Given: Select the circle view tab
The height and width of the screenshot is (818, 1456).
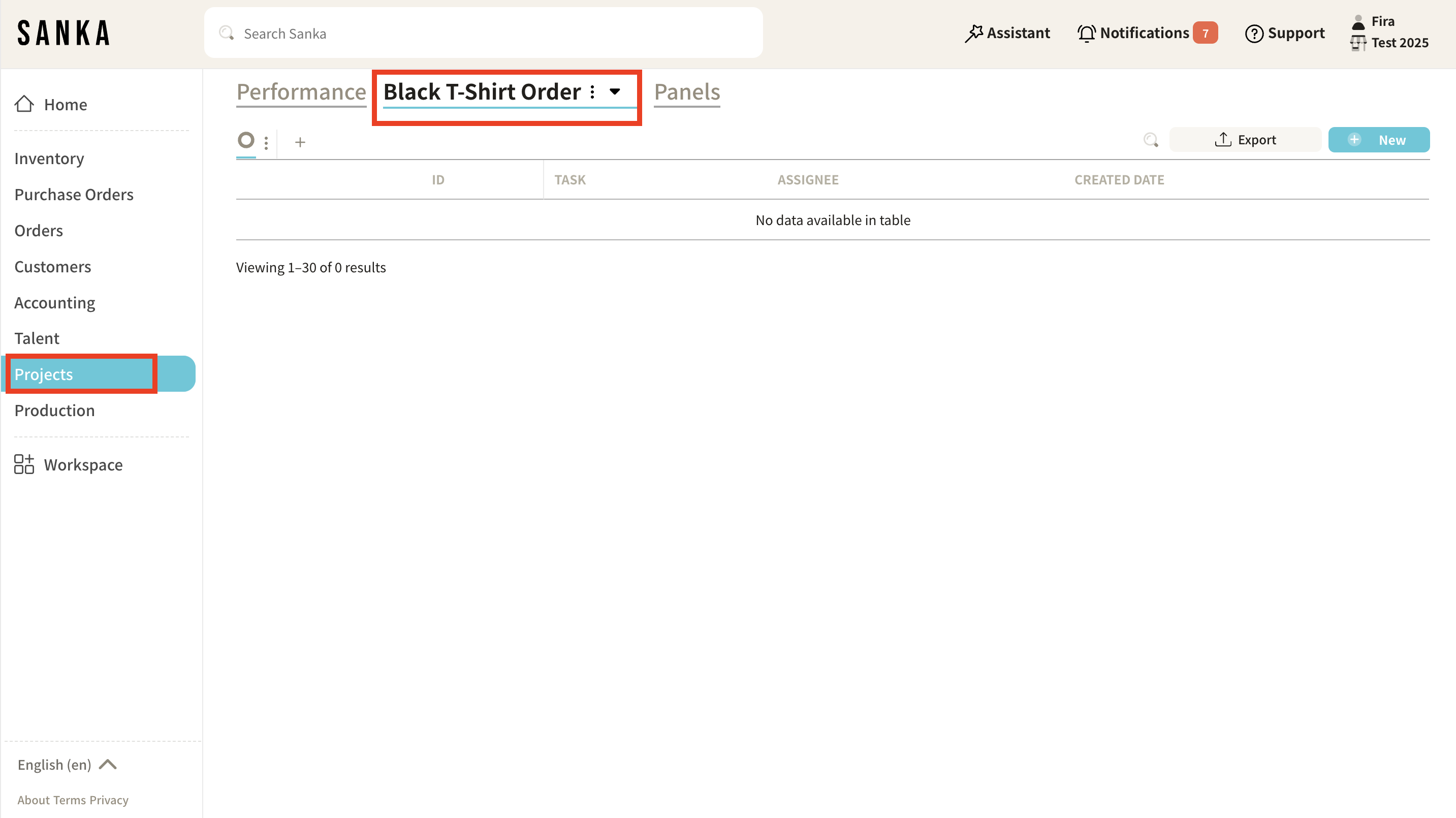Looking at the screenshot, I should pyautogui.click(x=246, y=140).
